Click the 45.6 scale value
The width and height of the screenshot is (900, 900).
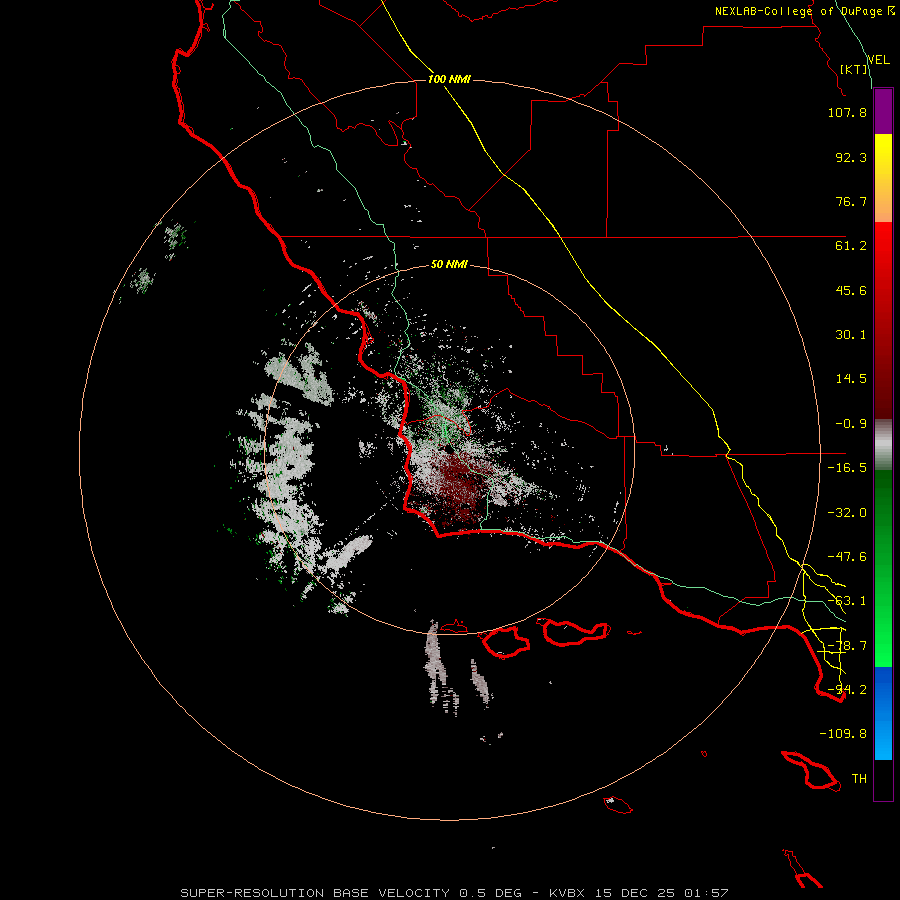[851, 290]
